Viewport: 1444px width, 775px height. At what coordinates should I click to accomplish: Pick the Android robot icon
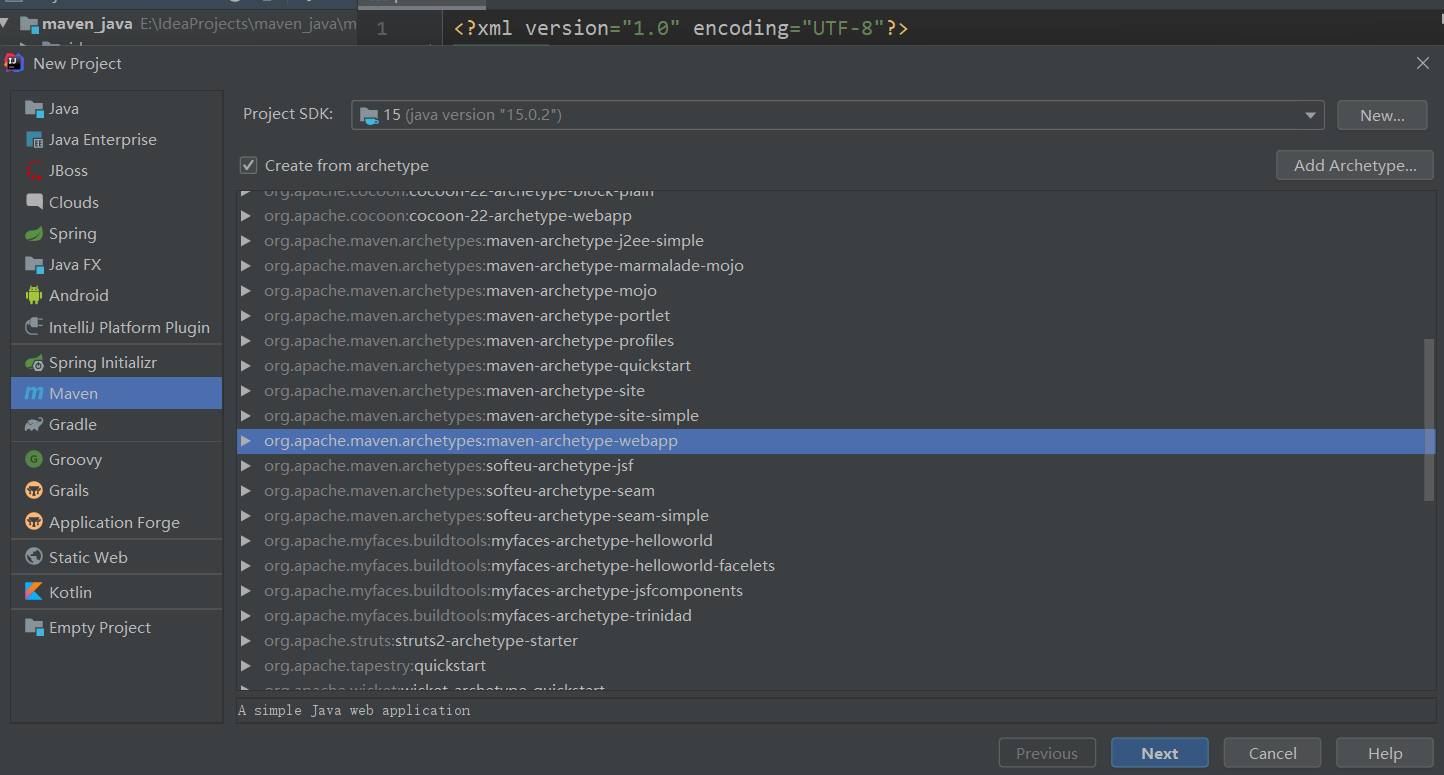[x=34, y=296]
